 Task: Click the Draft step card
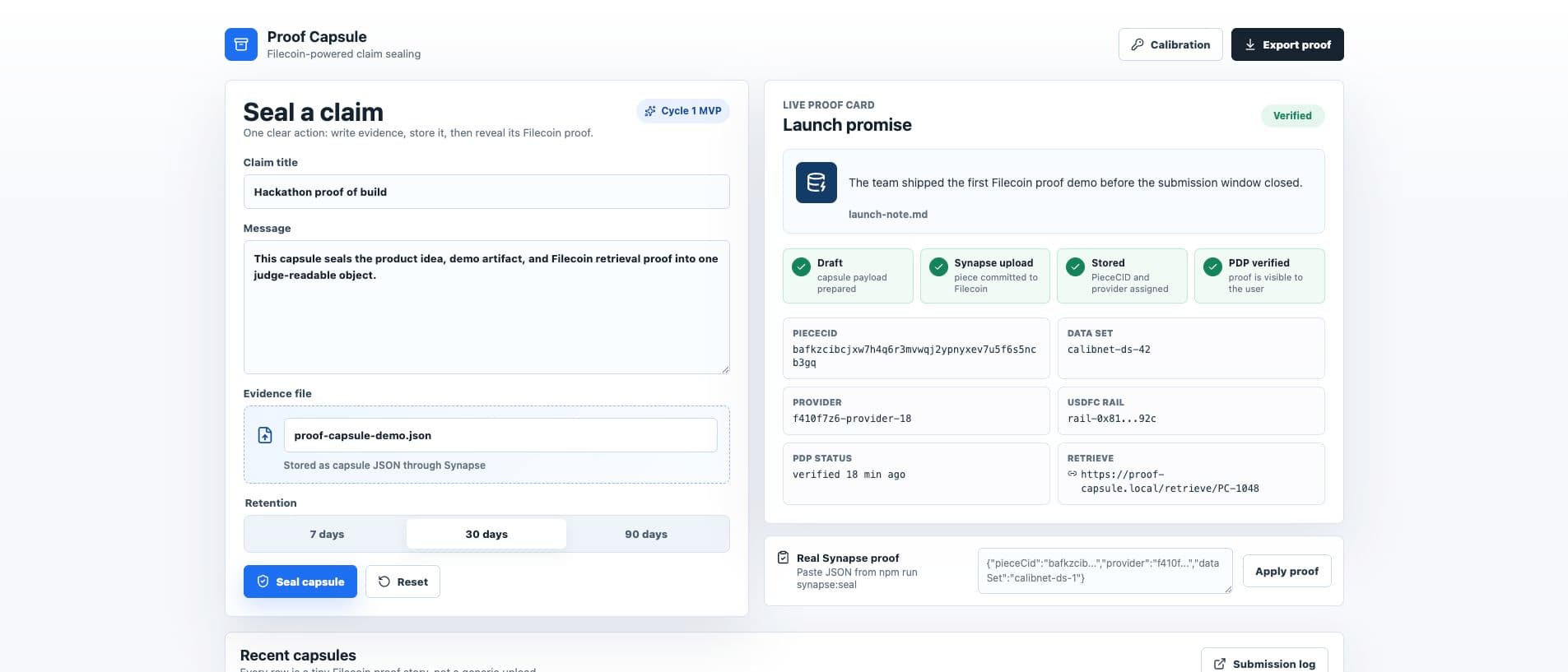pos(848,276)
